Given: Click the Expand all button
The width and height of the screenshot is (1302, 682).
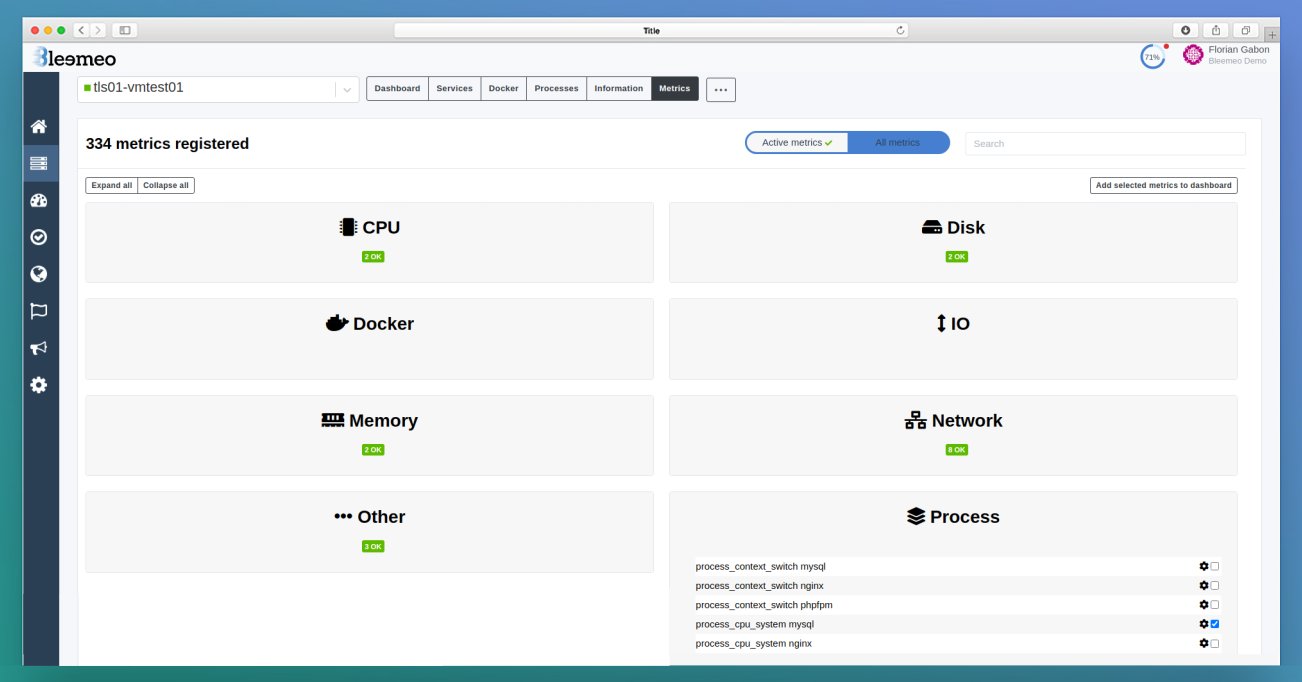Looking at the screenshot, I should click(111, 185).
